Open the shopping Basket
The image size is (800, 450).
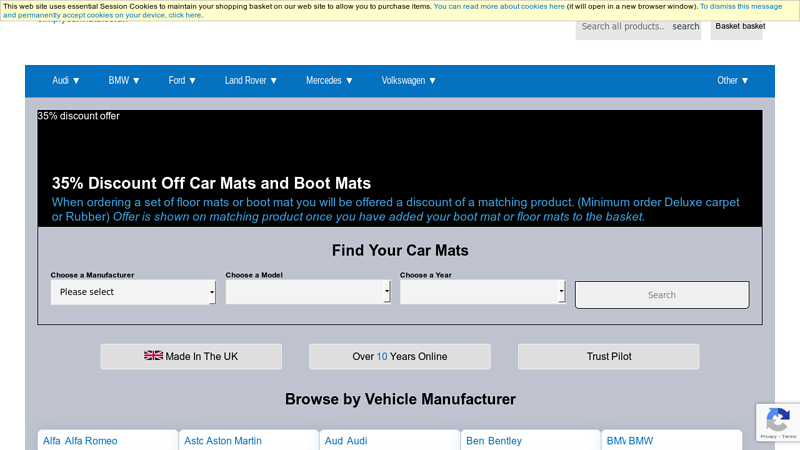[737, 27]
